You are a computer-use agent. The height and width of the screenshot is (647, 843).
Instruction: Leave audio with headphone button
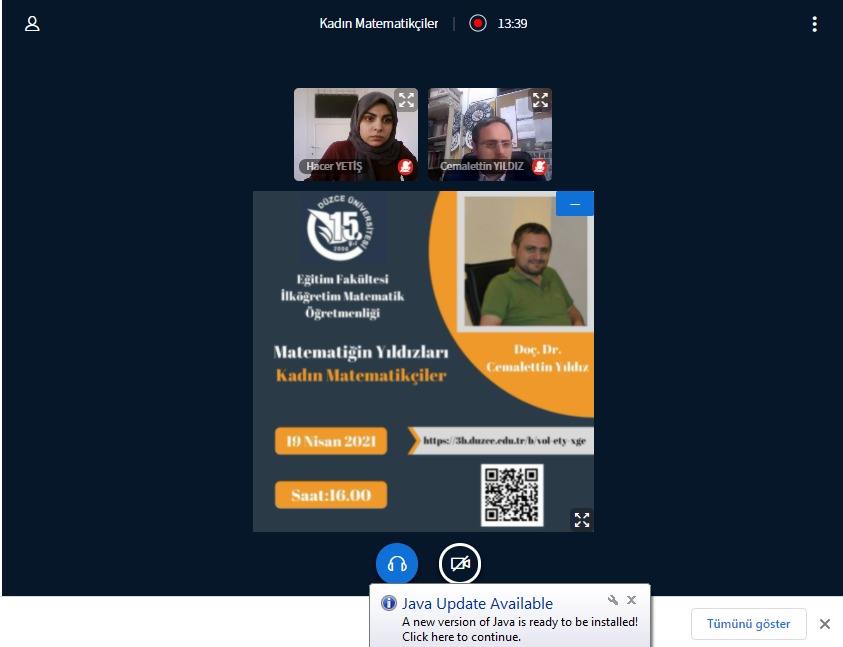tap(397, 564)
